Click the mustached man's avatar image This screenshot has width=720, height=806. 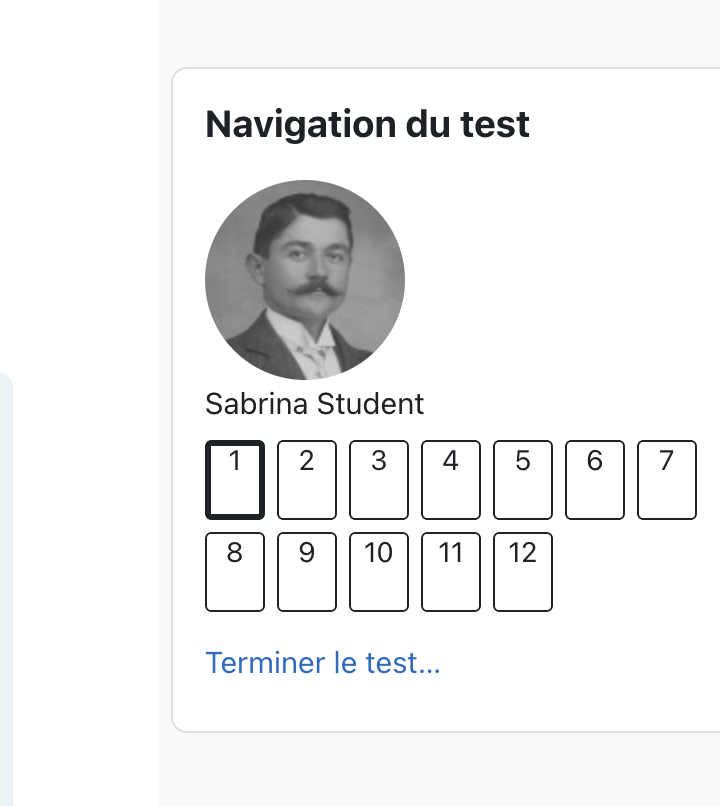305,280
